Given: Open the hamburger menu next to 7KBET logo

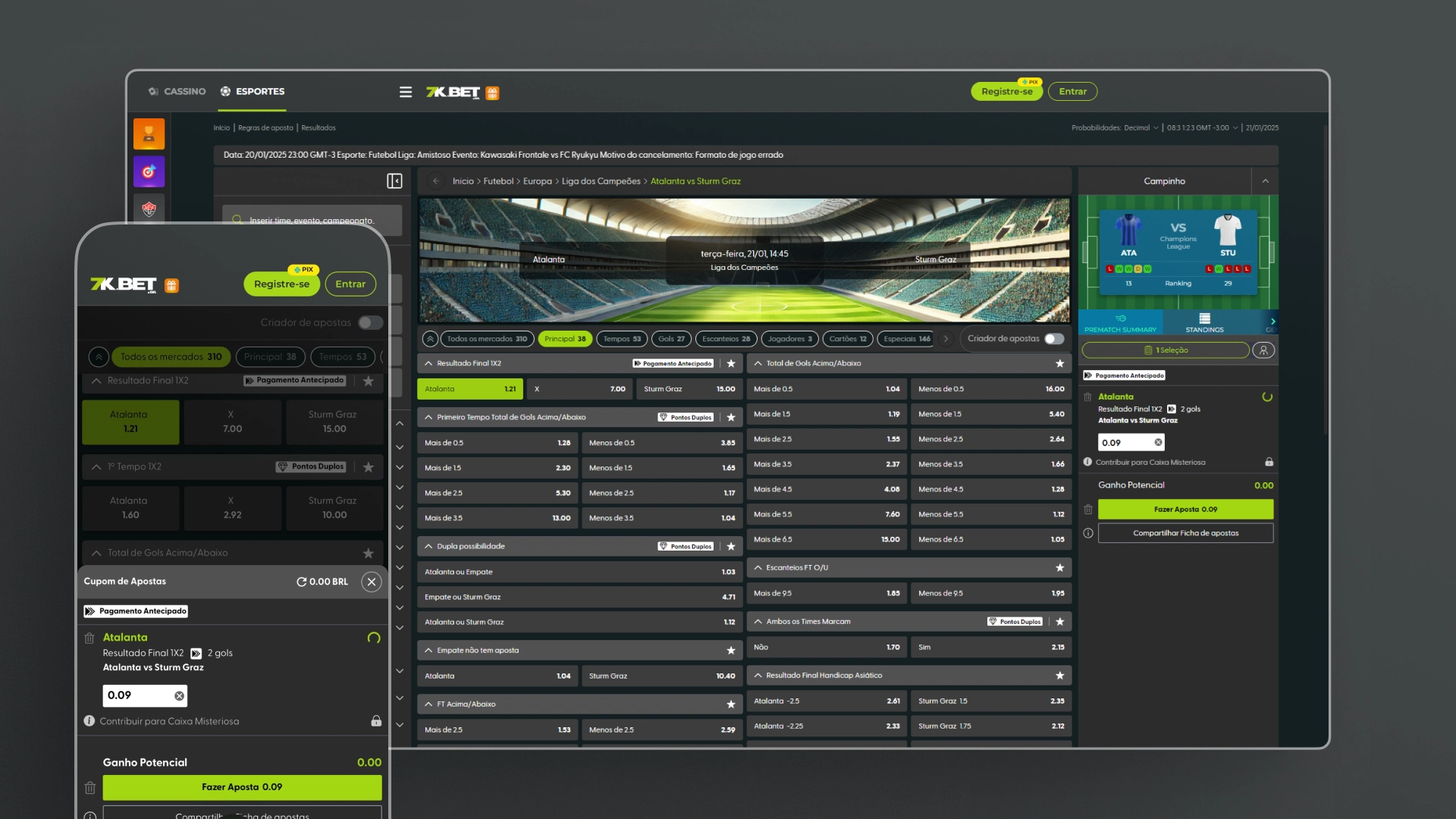Looking at the screenshot, I should pos(406,92).
